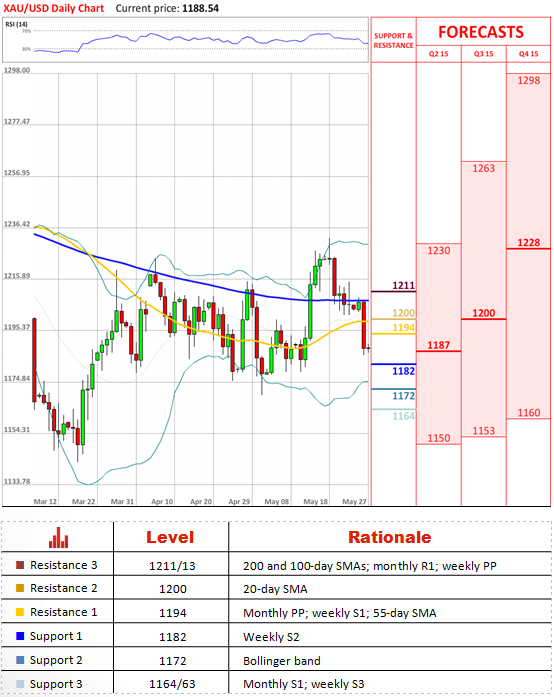Click the Support 3 light-blue color swatch
Image resolution: width=554 pixels, height=697 pixels.
(20, 684)
